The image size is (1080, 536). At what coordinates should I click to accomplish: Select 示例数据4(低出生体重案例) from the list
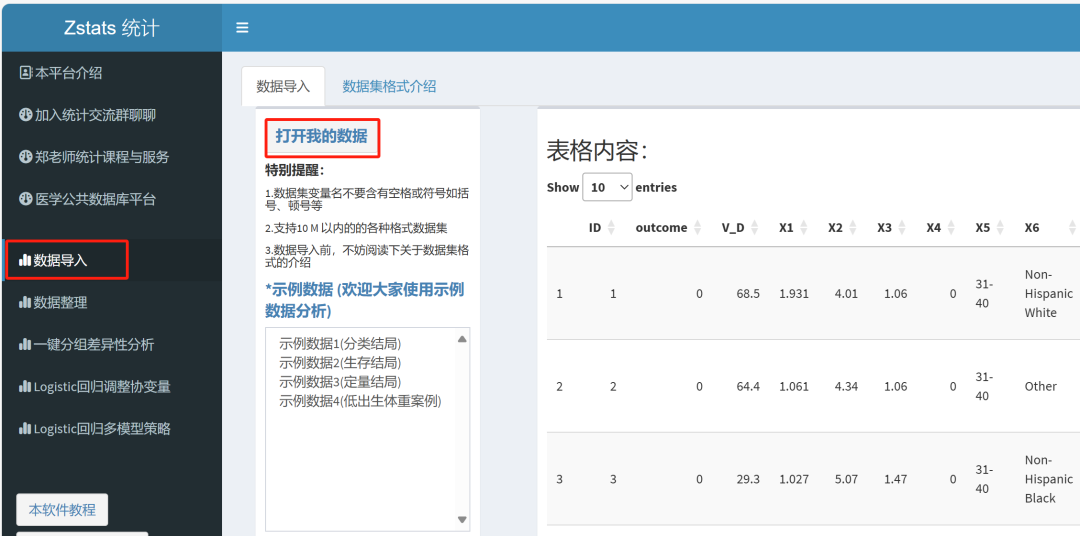(360, 401)
